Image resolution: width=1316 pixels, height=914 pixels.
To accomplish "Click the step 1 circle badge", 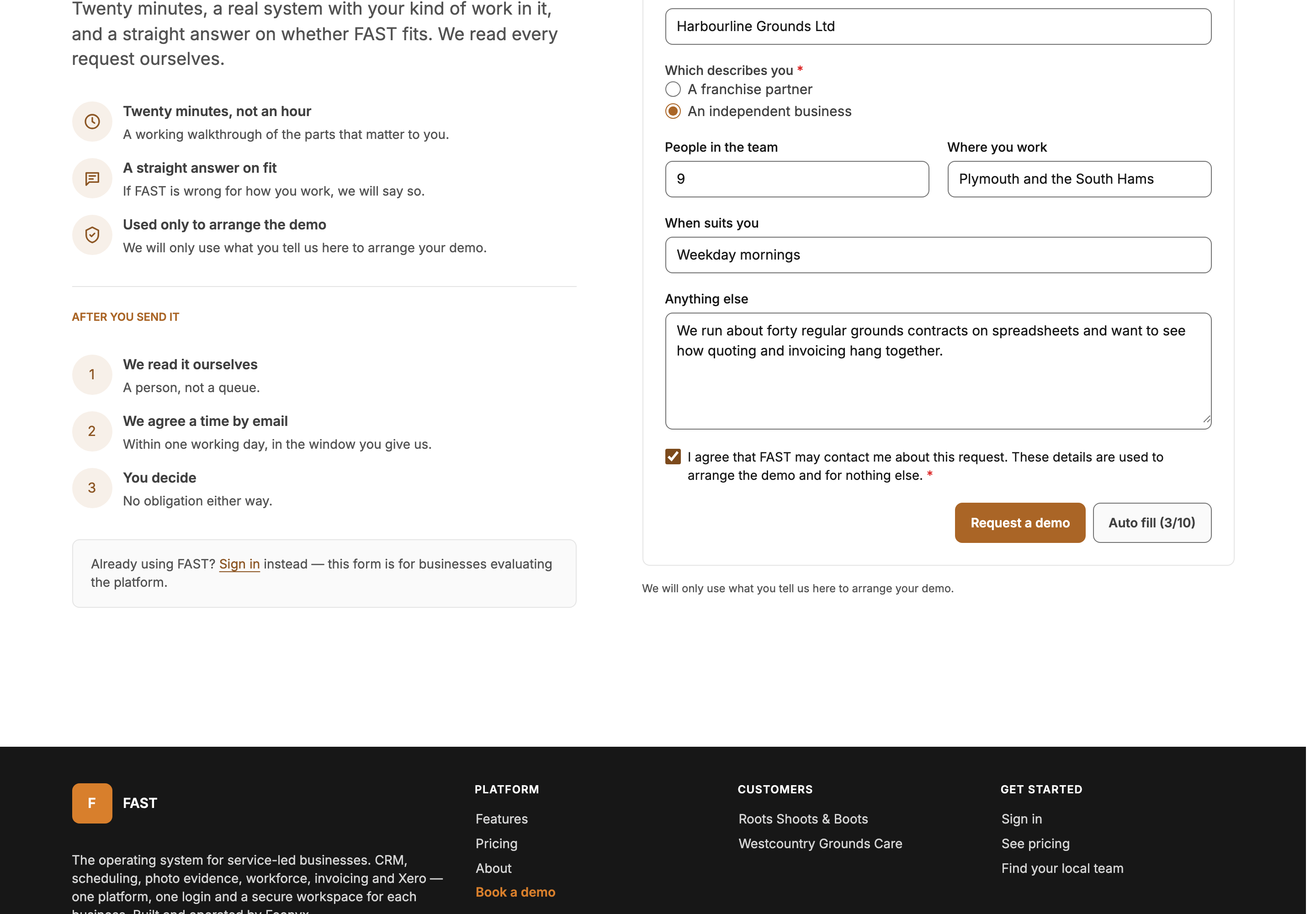I will pyautogui.click(x=92, y=375).
